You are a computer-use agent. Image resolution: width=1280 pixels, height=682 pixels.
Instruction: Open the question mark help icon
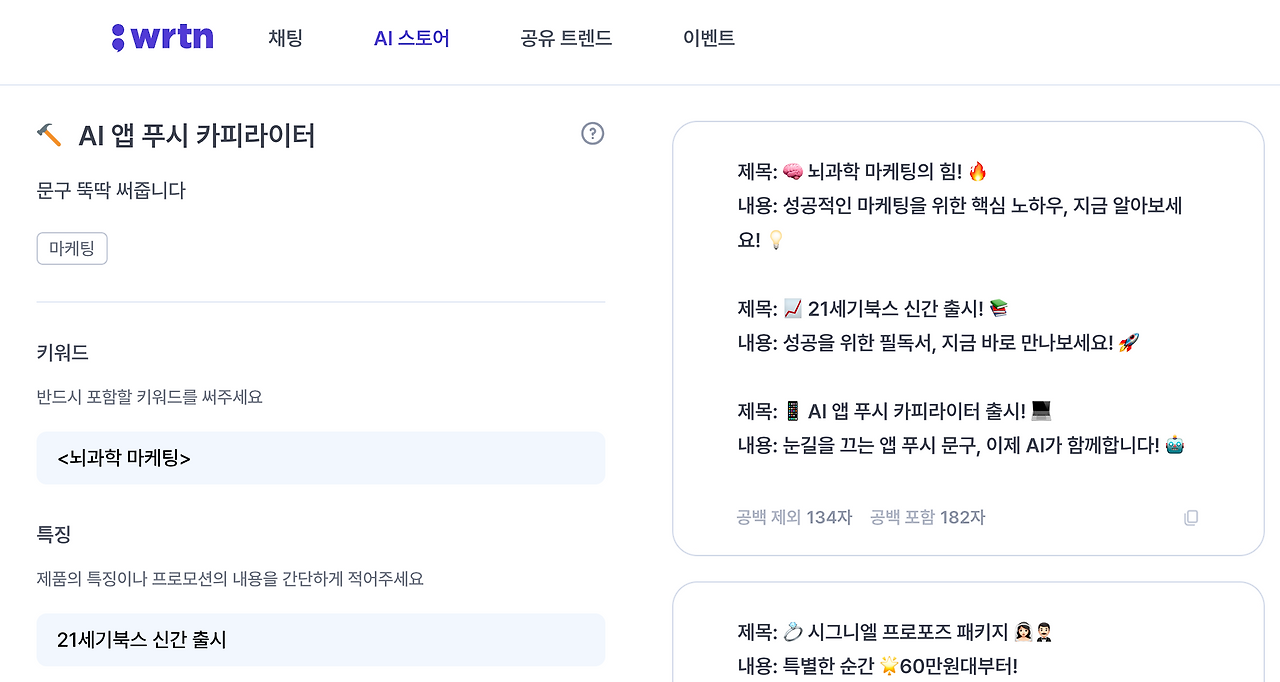[x=592, y=133]
